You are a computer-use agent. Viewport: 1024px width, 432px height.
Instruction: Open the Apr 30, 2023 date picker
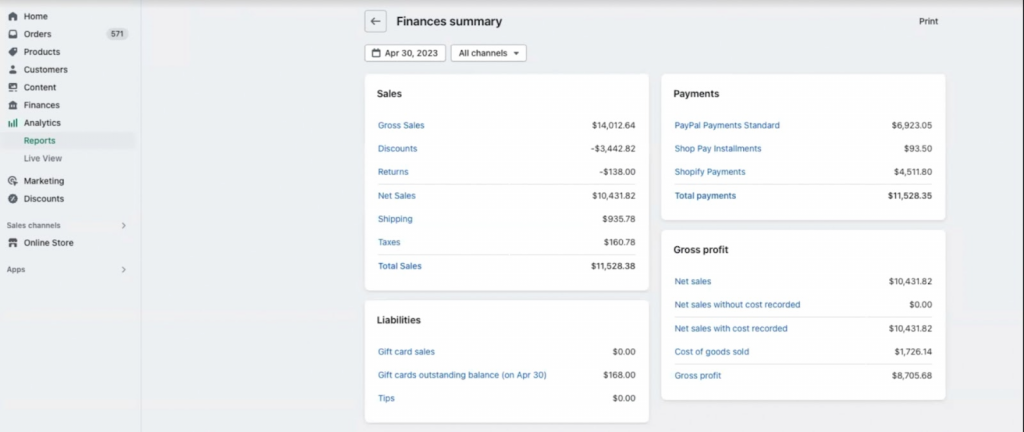click(x=405, y=53)
